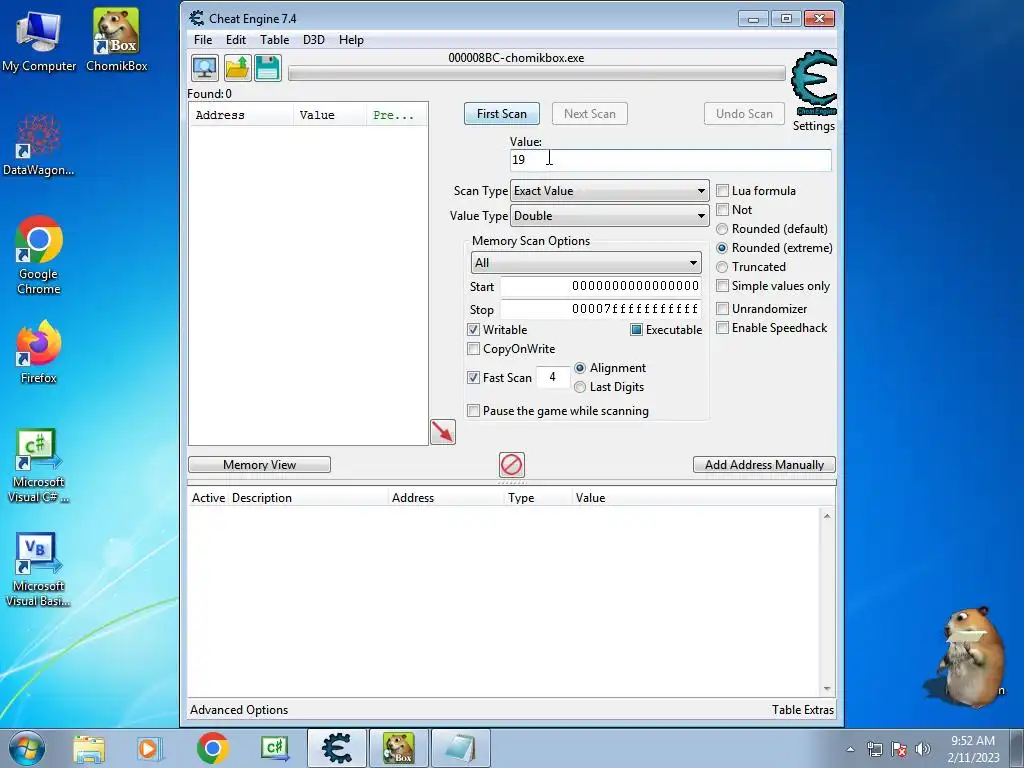1024x768 pixels.
Task: Enable Speedhack checkbox
Action: click(722, 328)
